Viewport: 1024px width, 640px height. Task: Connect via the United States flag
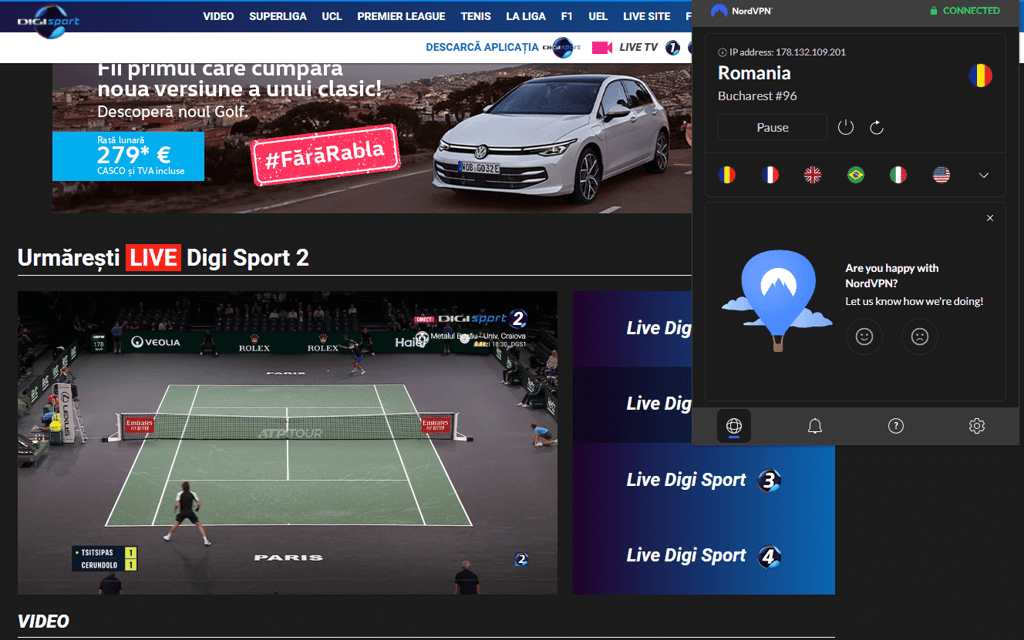pos(941,175)
